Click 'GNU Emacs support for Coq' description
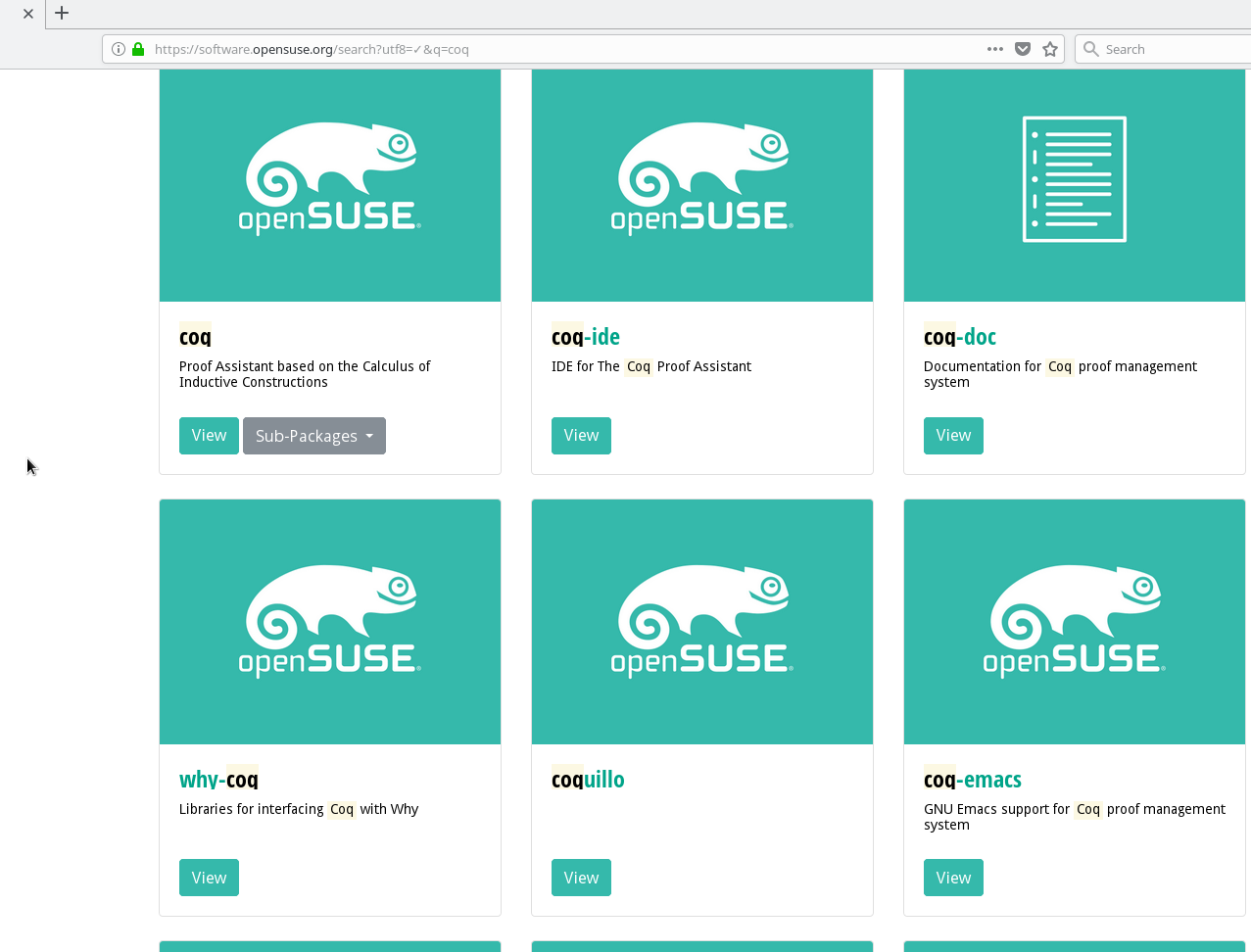The image size is (1251, 952). click(x=1075, y=817)
